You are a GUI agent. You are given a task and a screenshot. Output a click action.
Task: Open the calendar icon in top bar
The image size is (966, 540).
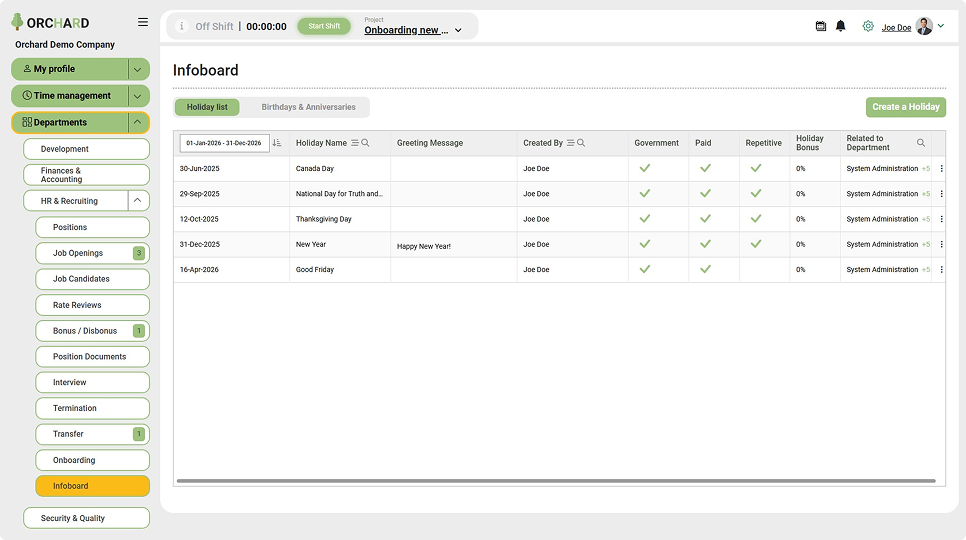821,26
